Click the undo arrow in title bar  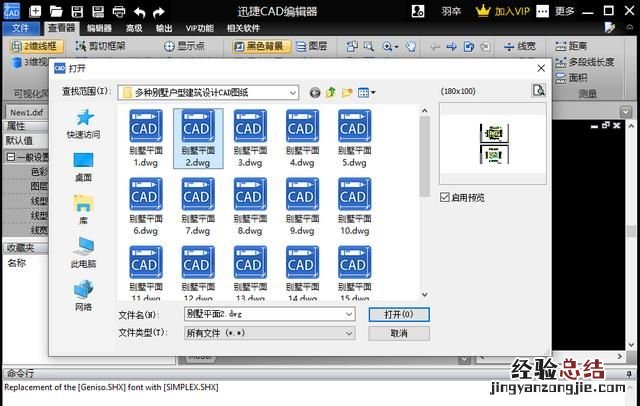(x=140, y=12)
